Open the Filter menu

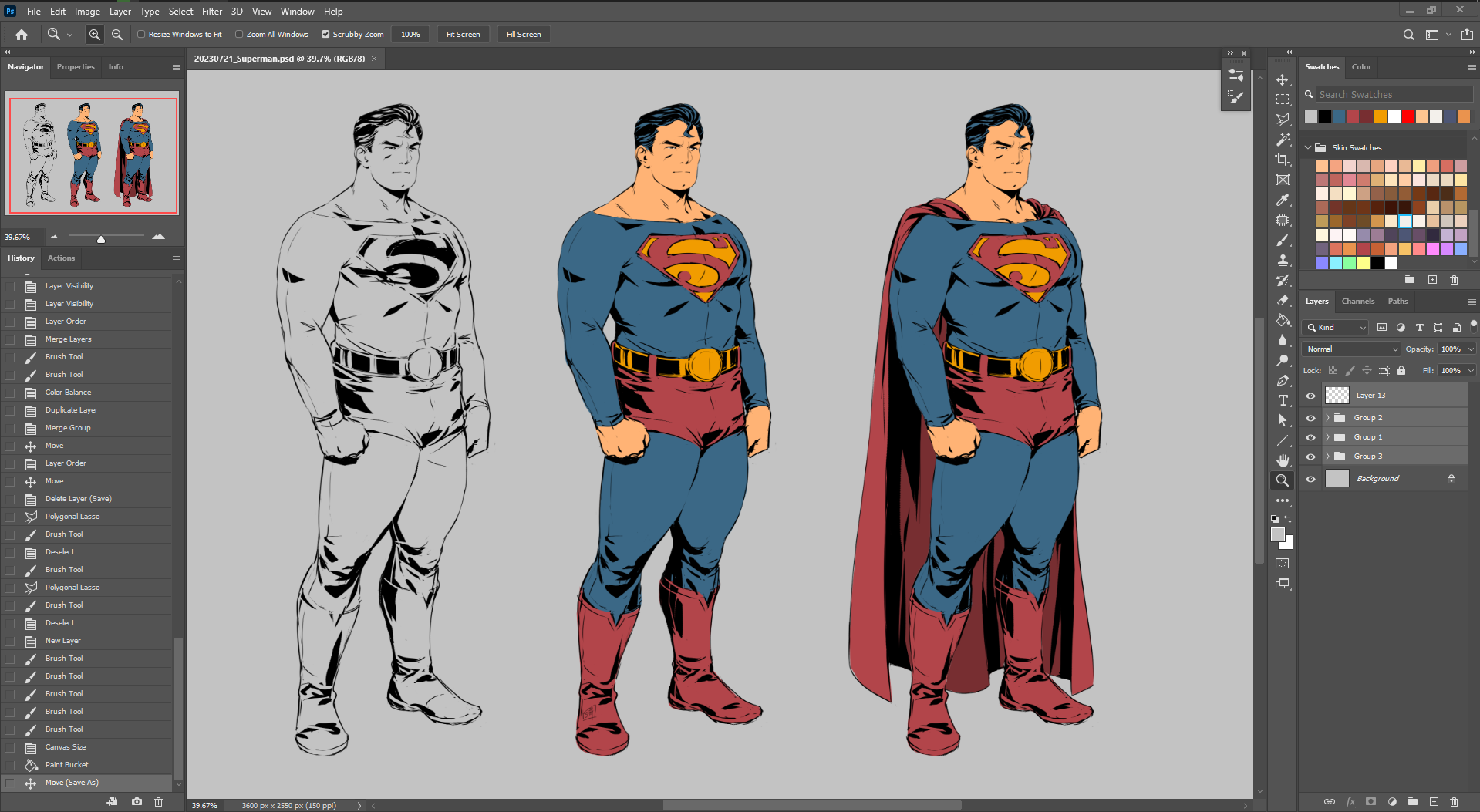(x=212, y=12)
